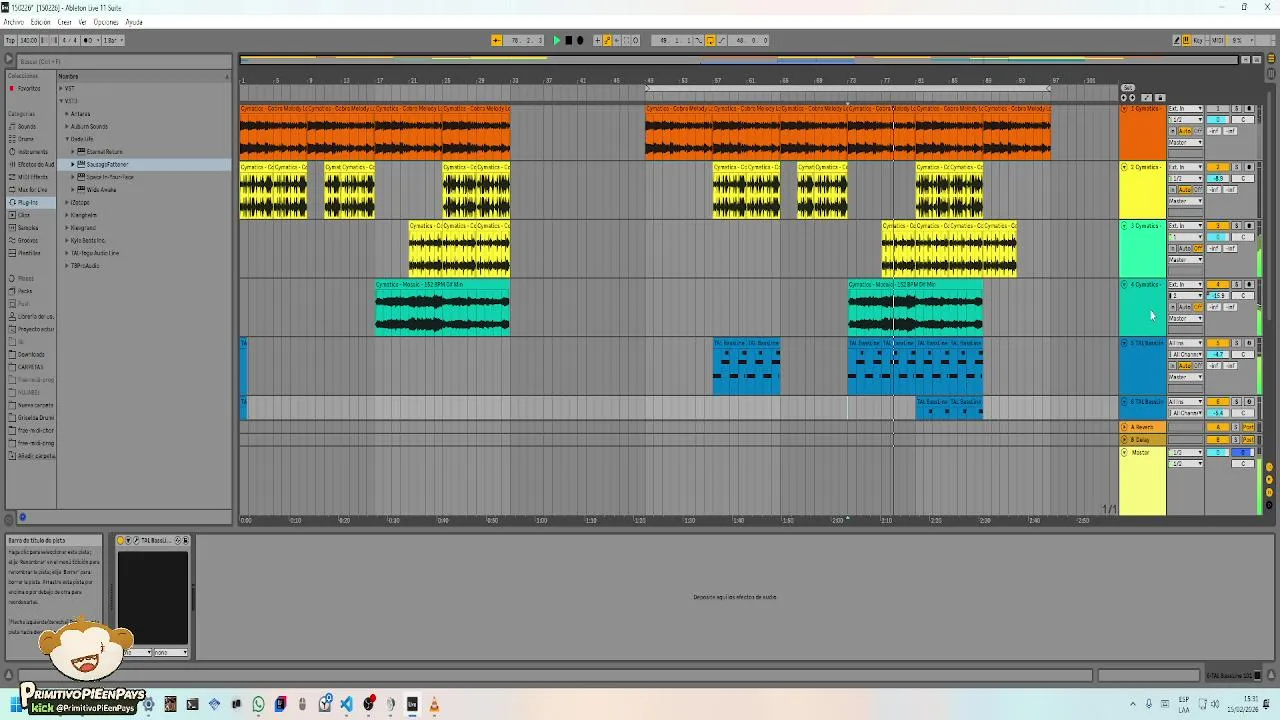Open the VLC cone icon in taskbar
The width and height of the screenshot is (1280, 720).
(x=434, y=705)
